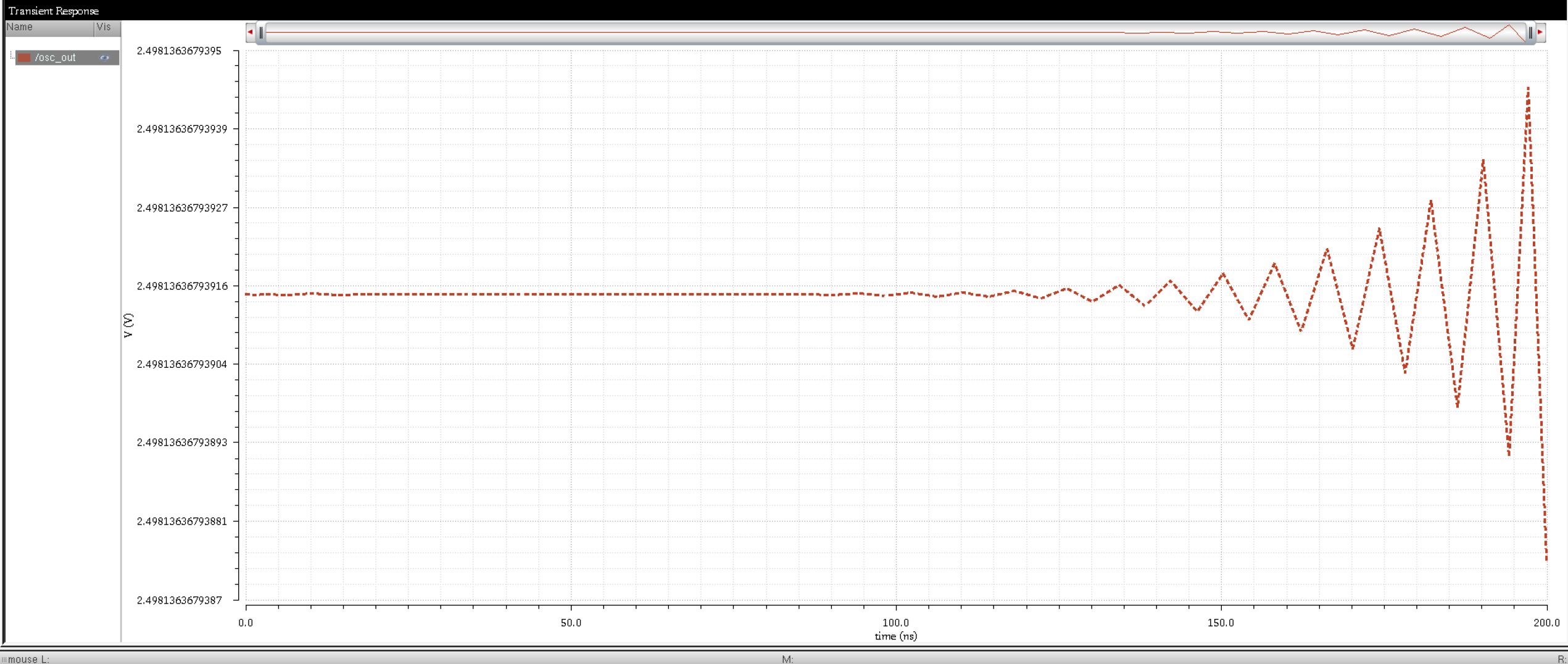
Task: Click the right grip handle of zoom bar
Action: [x=1530, y=33]
